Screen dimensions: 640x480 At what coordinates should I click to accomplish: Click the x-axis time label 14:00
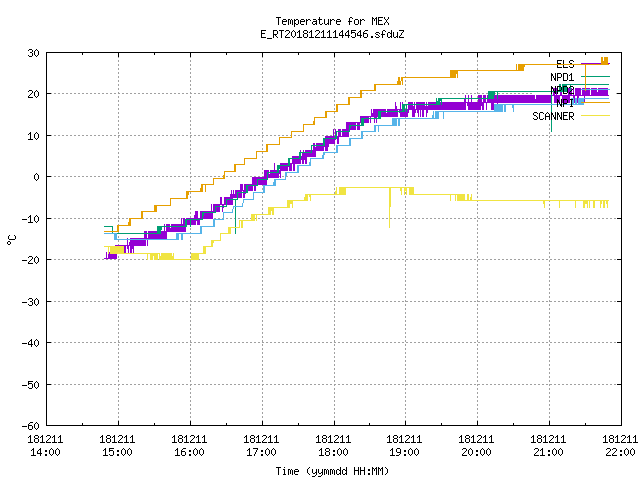pyautogui.click(x=46, y=453)
